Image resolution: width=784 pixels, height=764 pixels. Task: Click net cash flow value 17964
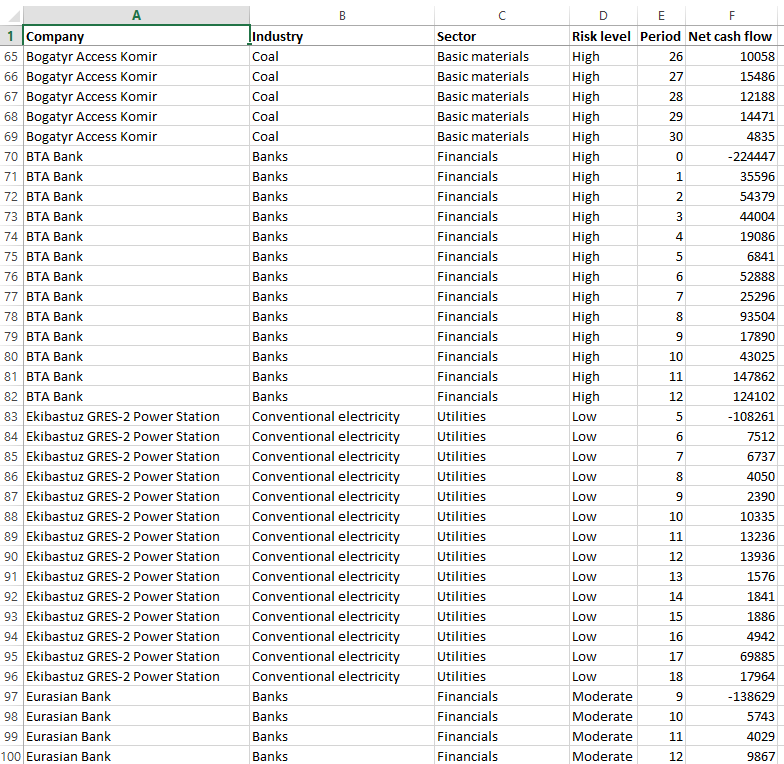point(732,676)
